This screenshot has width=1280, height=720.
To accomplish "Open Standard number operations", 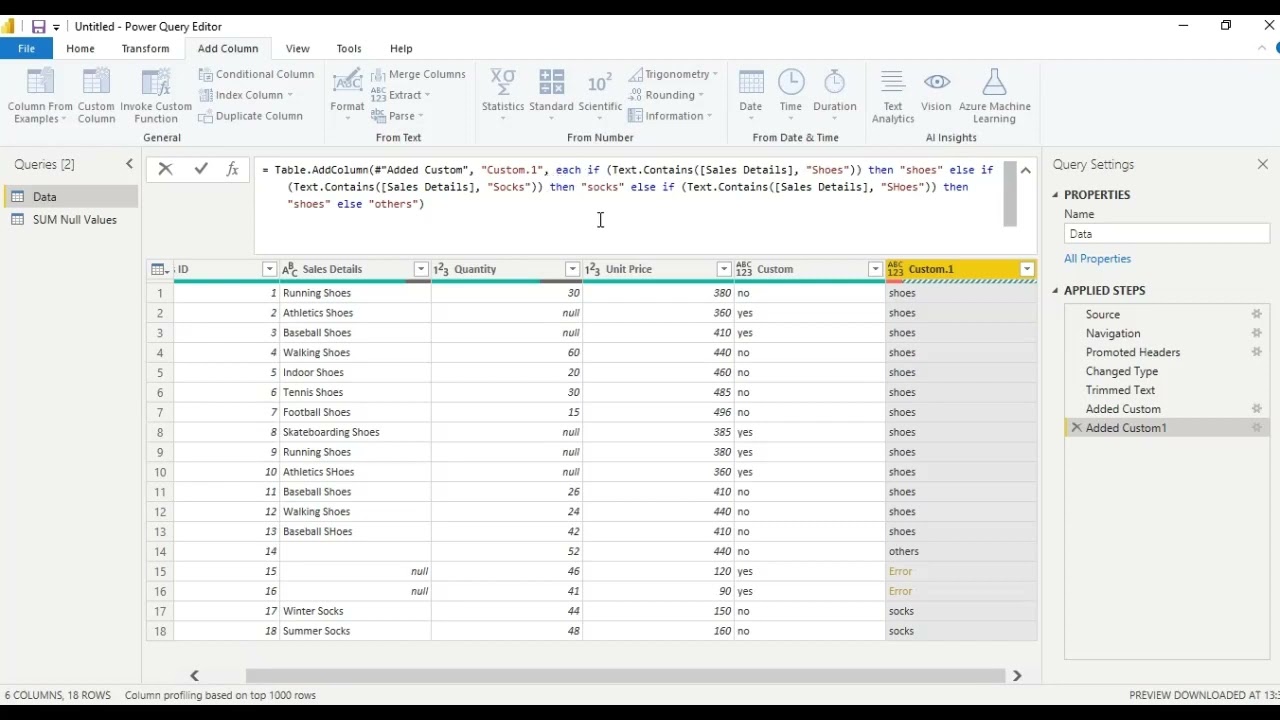I will pos(551,96).
